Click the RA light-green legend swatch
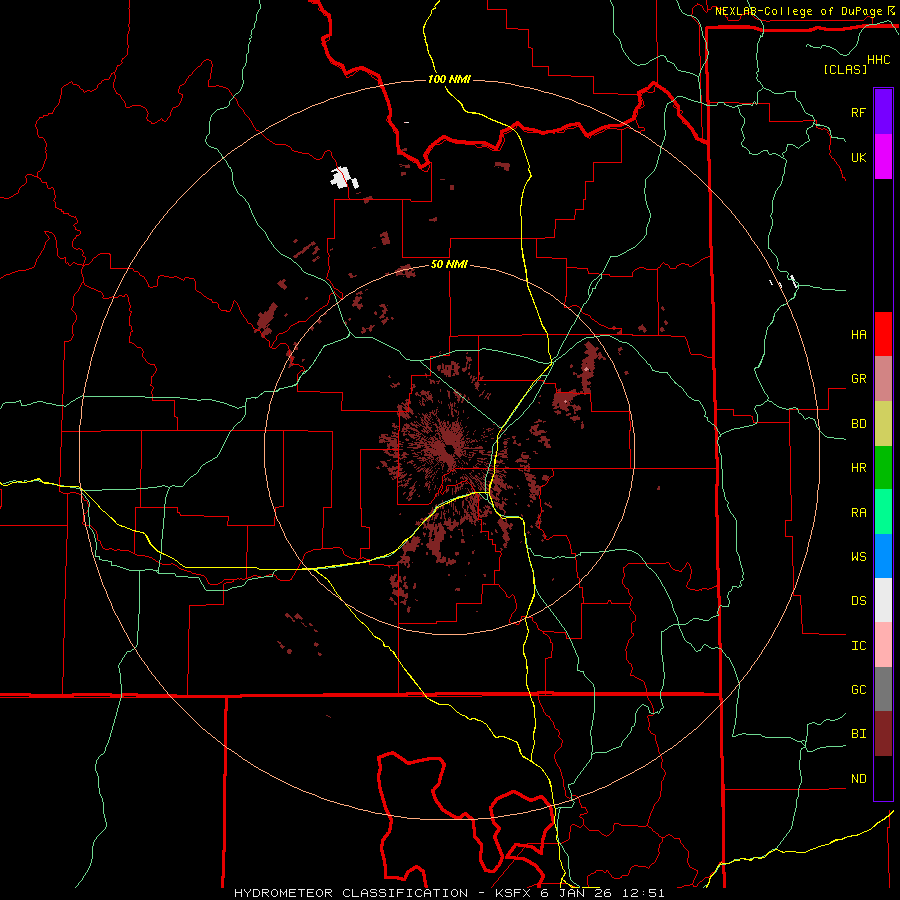This screenshot has width=900, height=900. pos(883,512)
